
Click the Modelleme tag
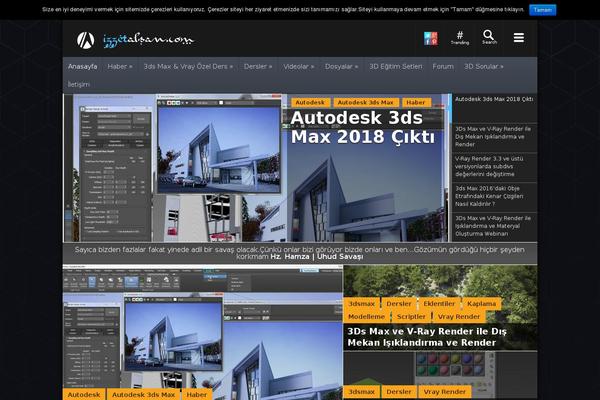click(367, 317)
